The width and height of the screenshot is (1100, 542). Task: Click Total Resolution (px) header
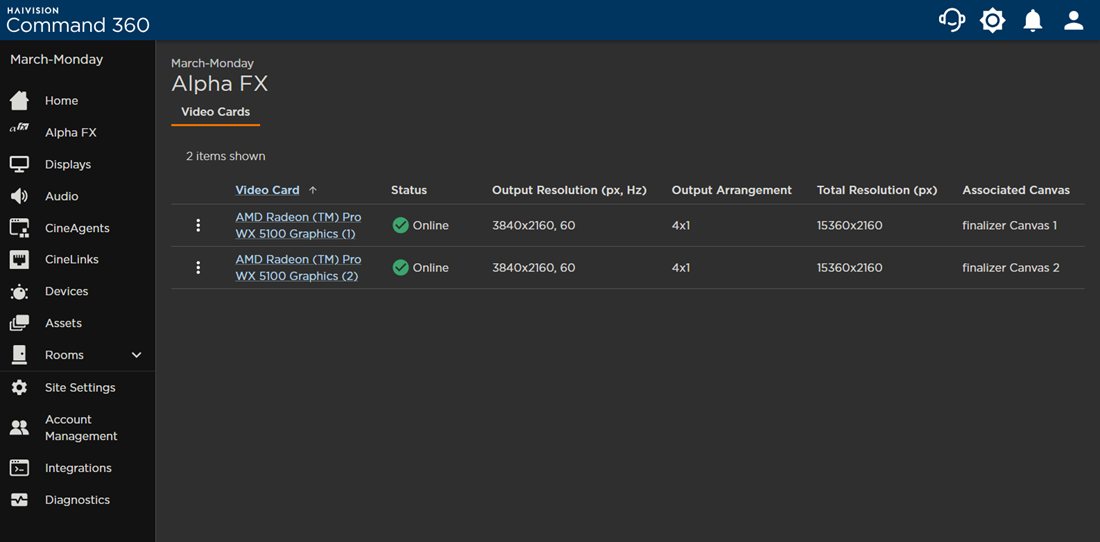[877, 190]
